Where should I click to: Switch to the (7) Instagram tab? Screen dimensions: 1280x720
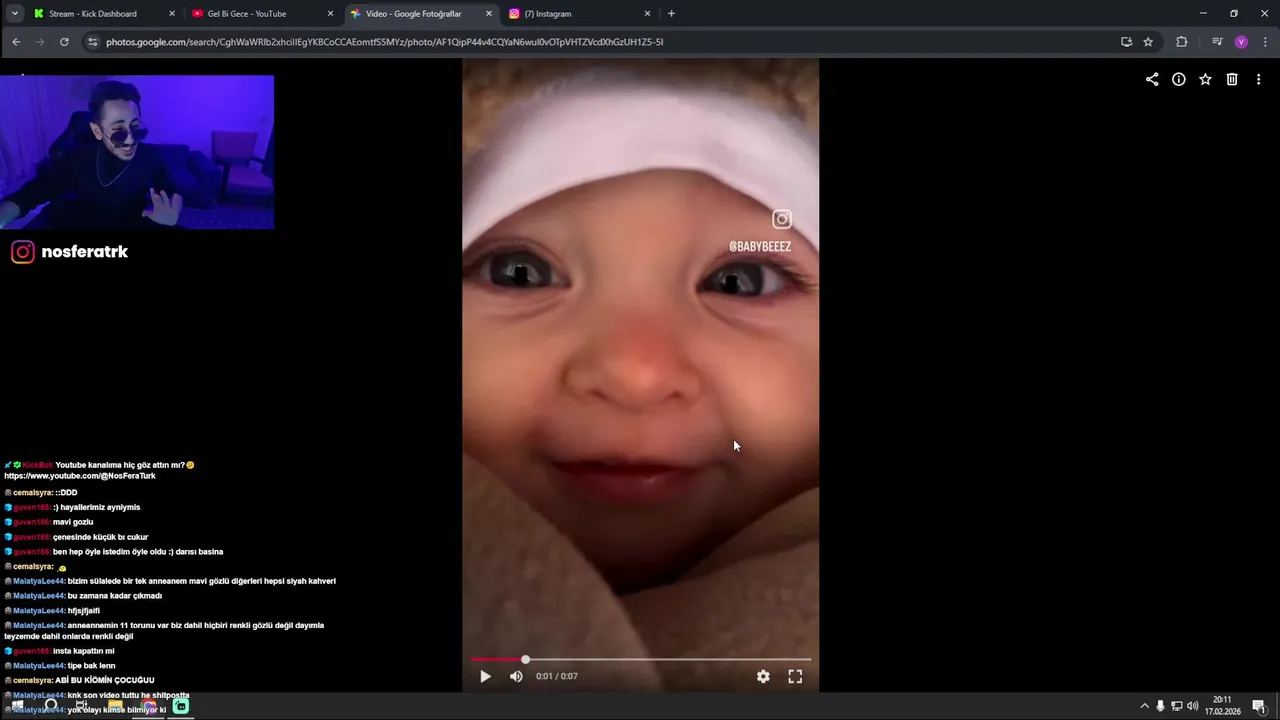(x=548, y=14)
